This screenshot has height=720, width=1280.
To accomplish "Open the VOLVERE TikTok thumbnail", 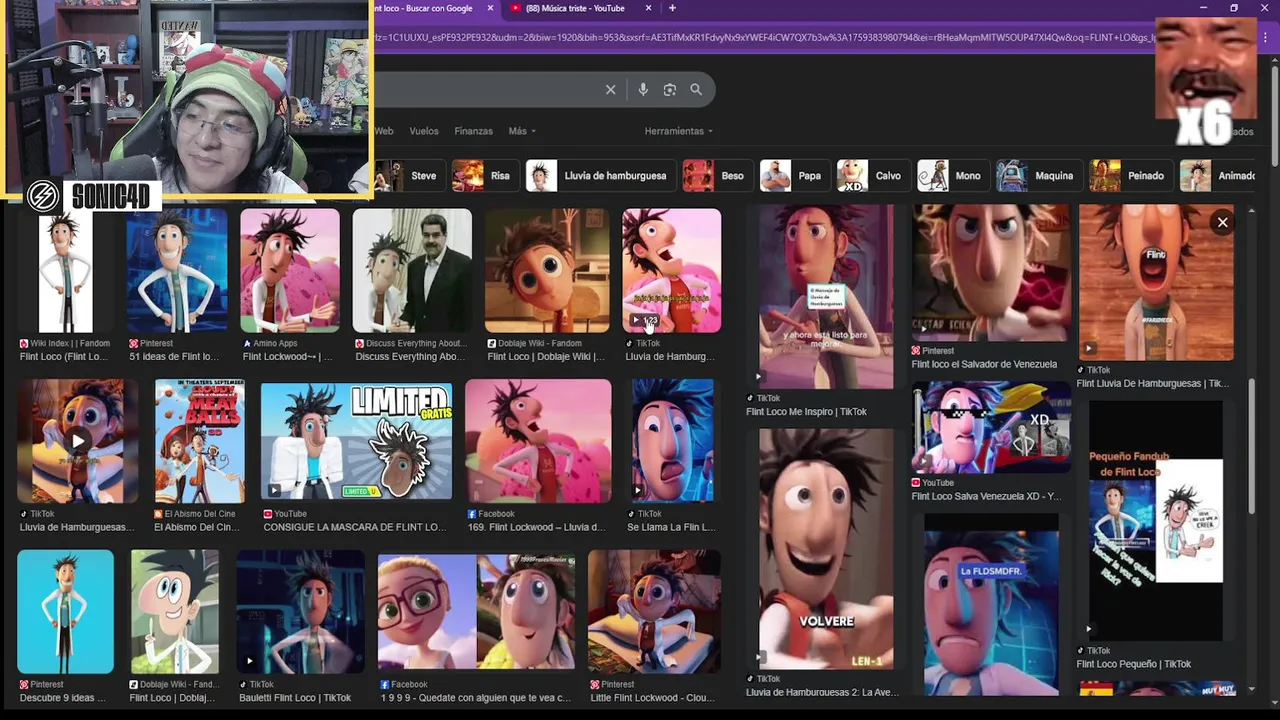I will 825,548.
